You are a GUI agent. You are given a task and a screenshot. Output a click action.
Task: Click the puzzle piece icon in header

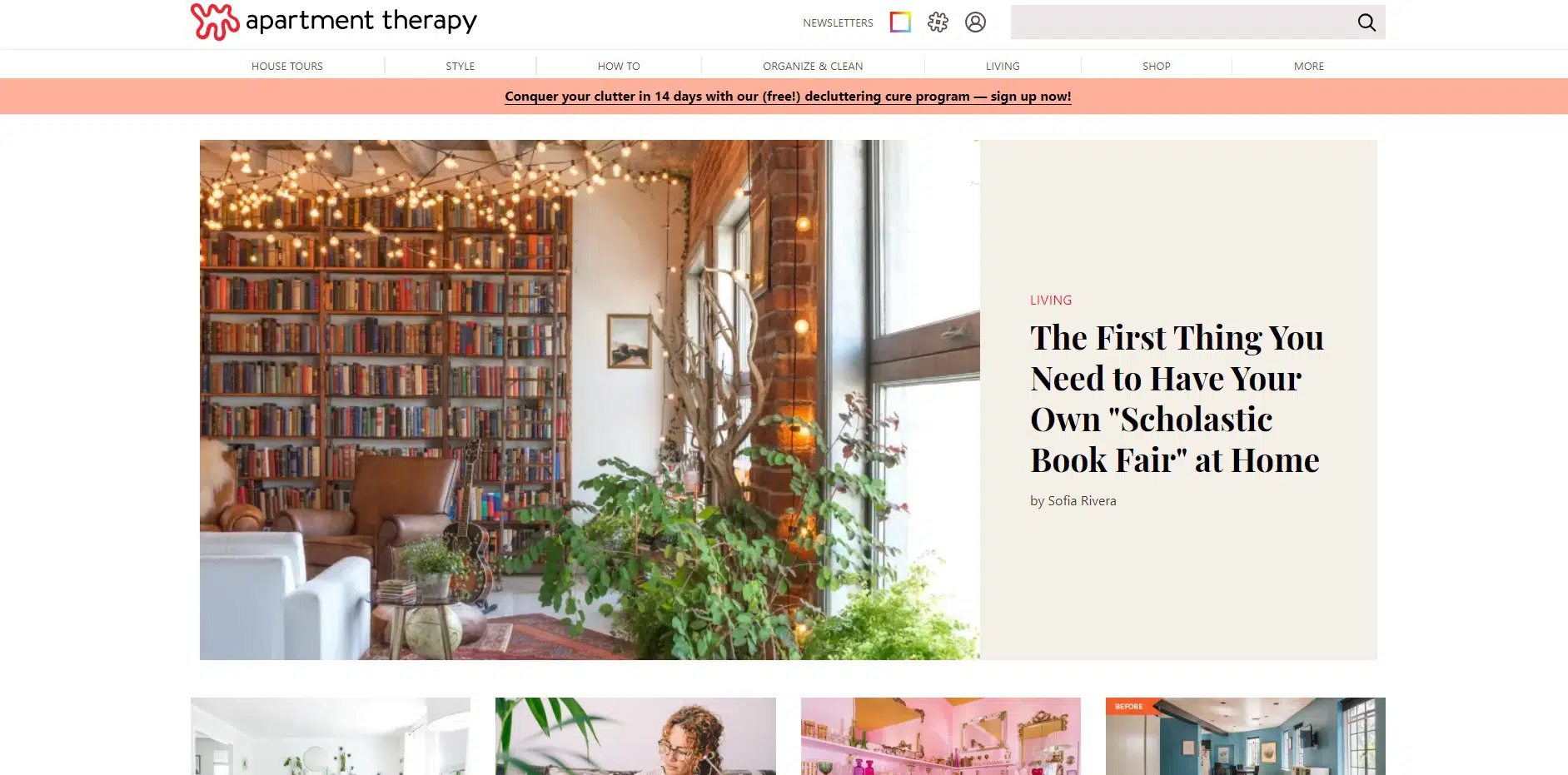938,22
